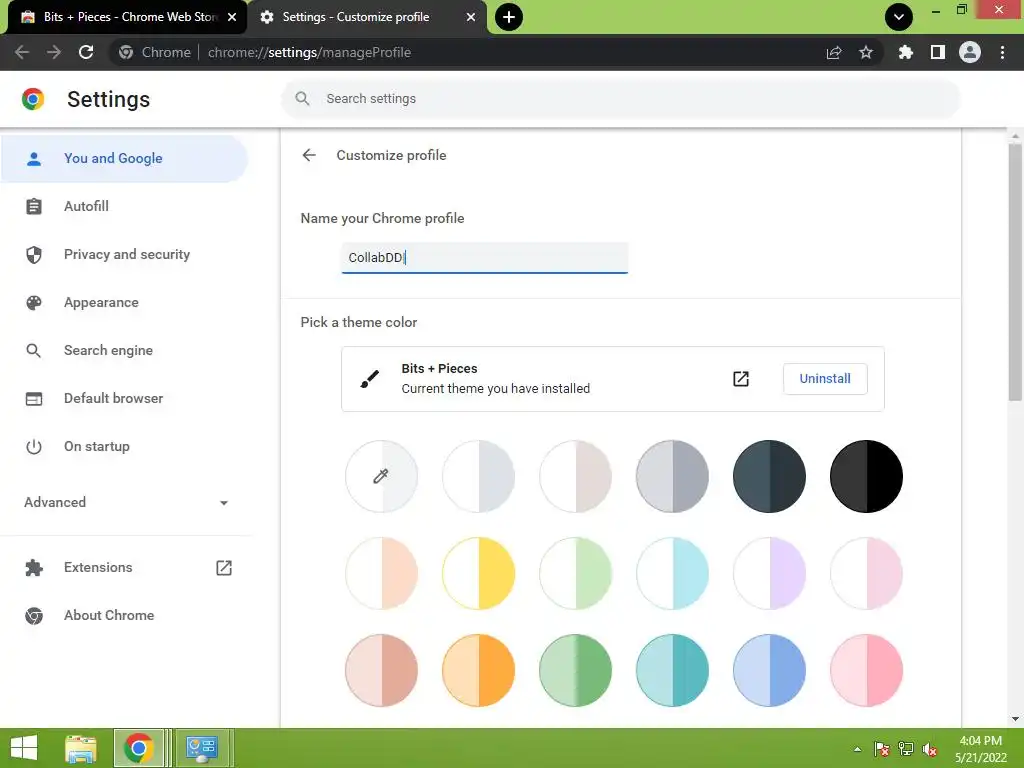
Task: Select the light blue-grey theme swatch
Action: tap(479, 476)
